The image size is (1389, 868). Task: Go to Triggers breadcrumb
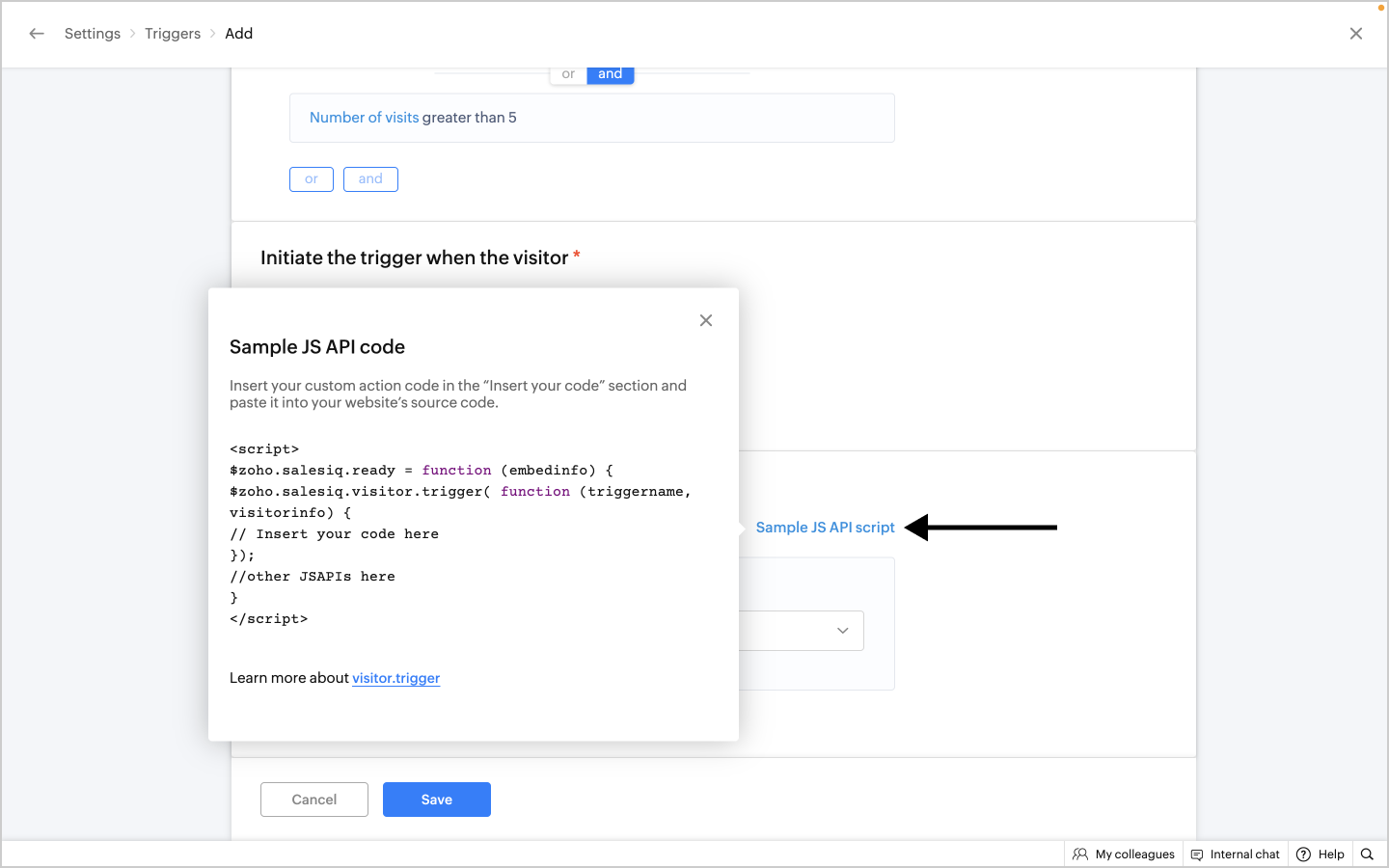(173, 34)
